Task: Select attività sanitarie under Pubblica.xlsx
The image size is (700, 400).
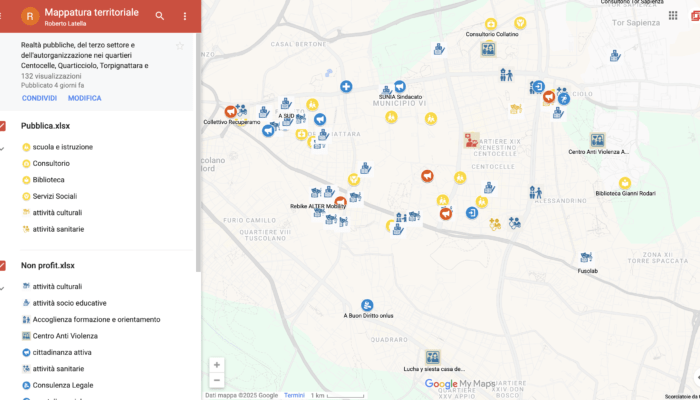Action: pos(58,229)
